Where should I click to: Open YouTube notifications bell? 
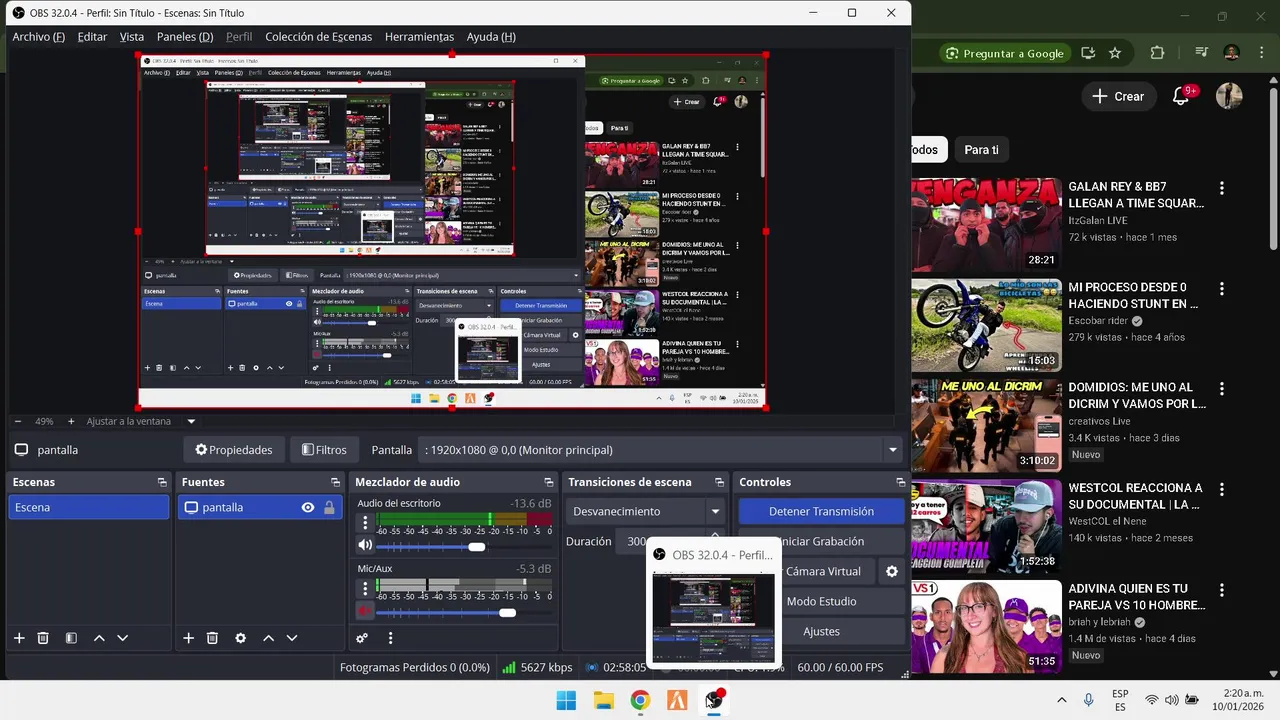click(1182, 96)
